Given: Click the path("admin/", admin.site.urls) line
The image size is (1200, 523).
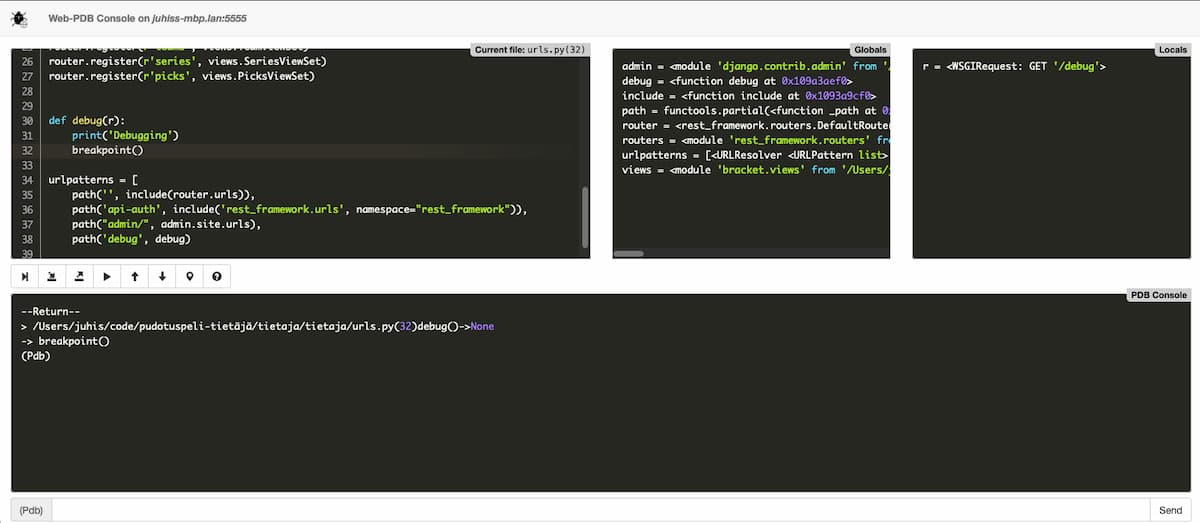Looking at the screenshot, I should point(166,224).
